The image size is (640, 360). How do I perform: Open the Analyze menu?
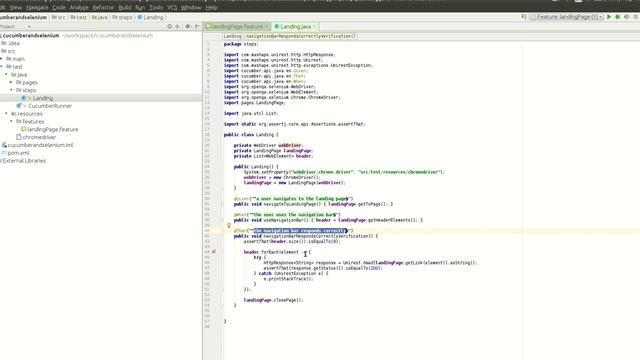[79, 7]
